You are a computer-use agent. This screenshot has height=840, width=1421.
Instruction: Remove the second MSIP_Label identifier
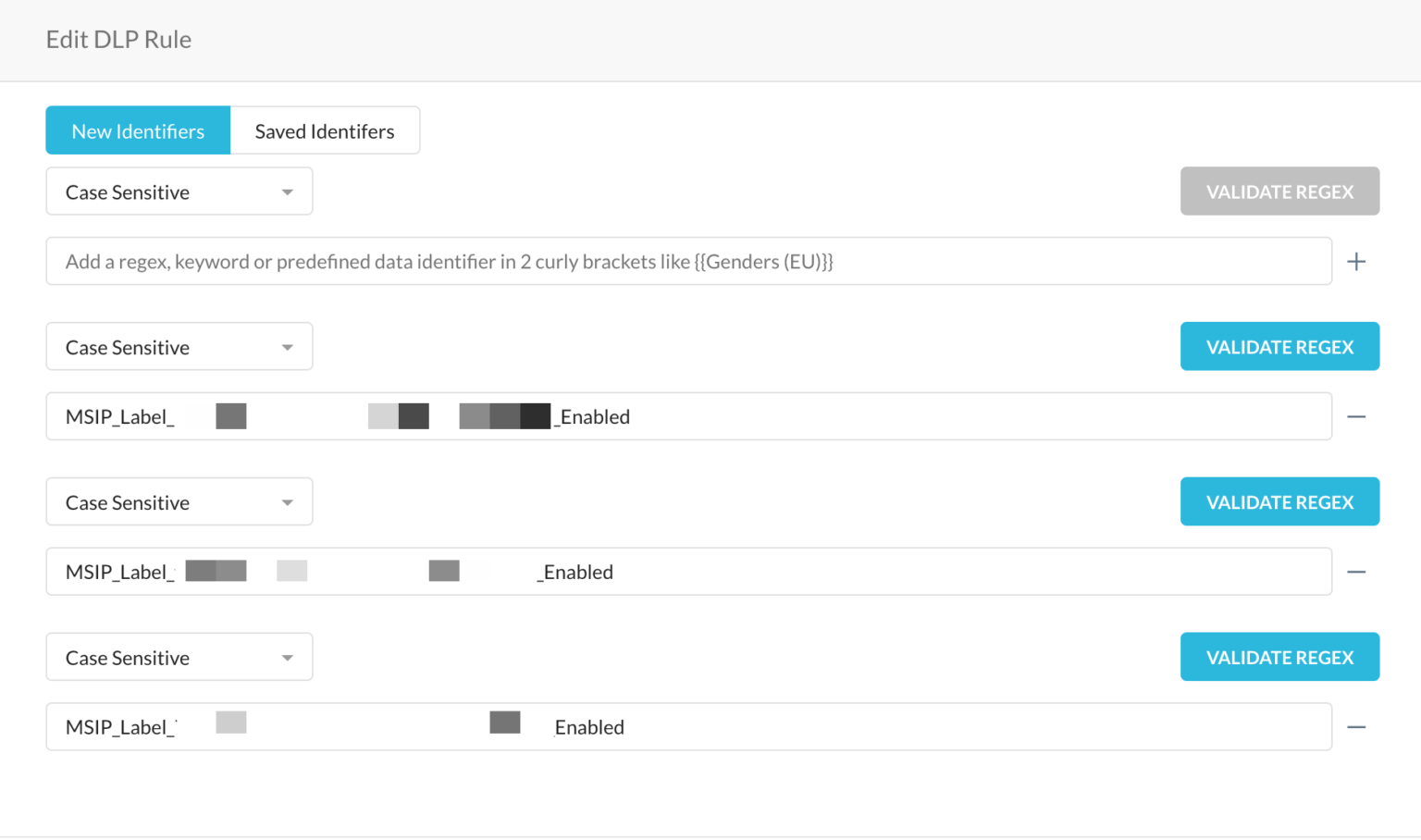(x=1355, y=572)
